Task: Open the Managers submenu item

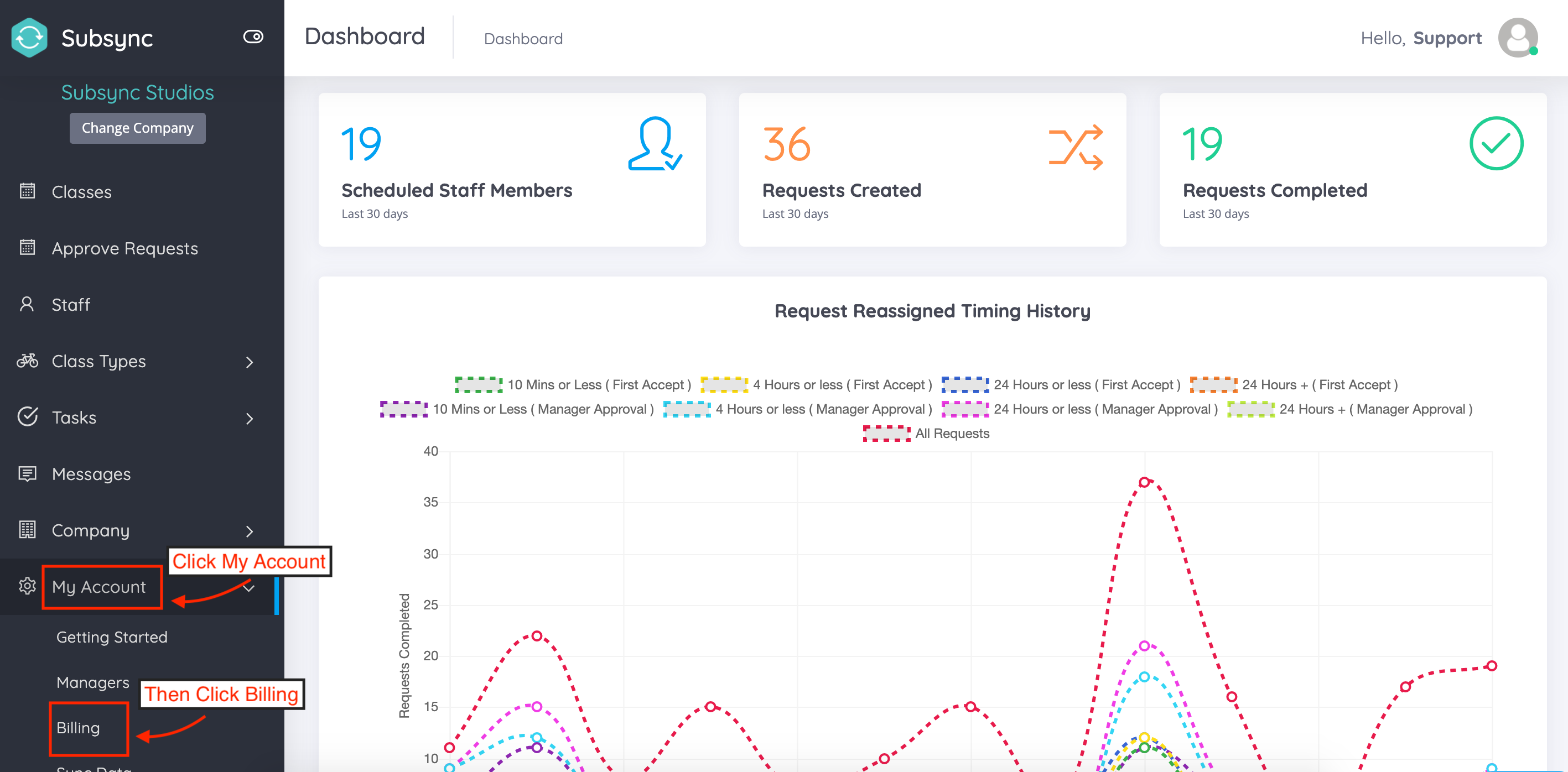Action: pyautogui.click(x=92, y=682)
